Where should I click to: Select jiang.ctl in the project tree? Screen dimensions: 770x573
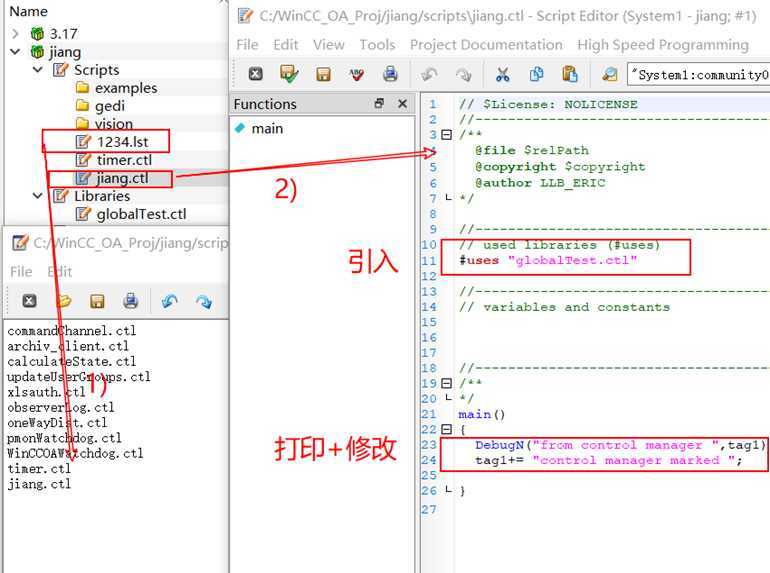122,178
